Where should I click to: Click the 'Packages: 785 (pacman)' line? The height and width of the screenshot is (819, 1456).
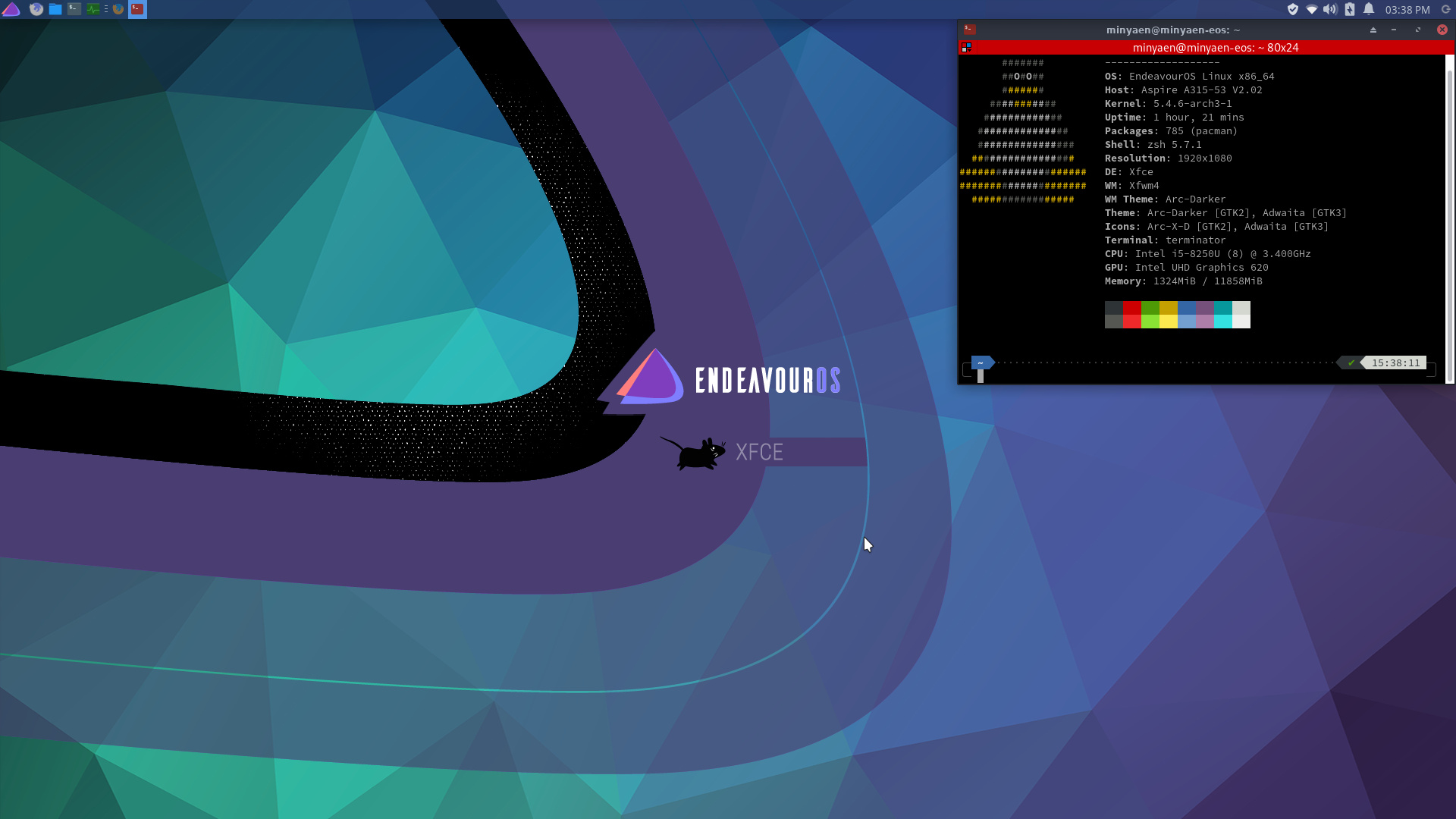1171,131
